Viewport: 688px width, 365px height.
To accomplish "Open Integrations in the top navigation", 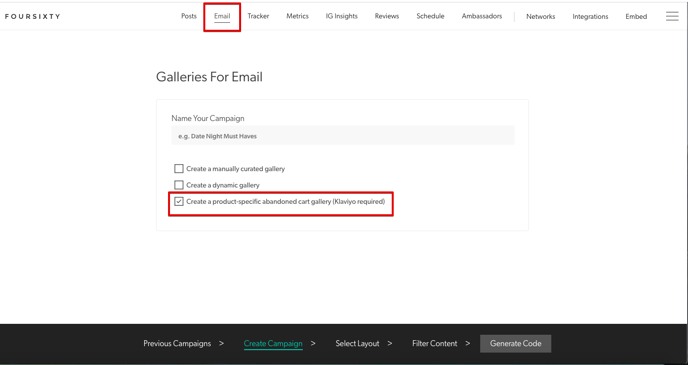I will pyautogui.click(x=590, y=16).
